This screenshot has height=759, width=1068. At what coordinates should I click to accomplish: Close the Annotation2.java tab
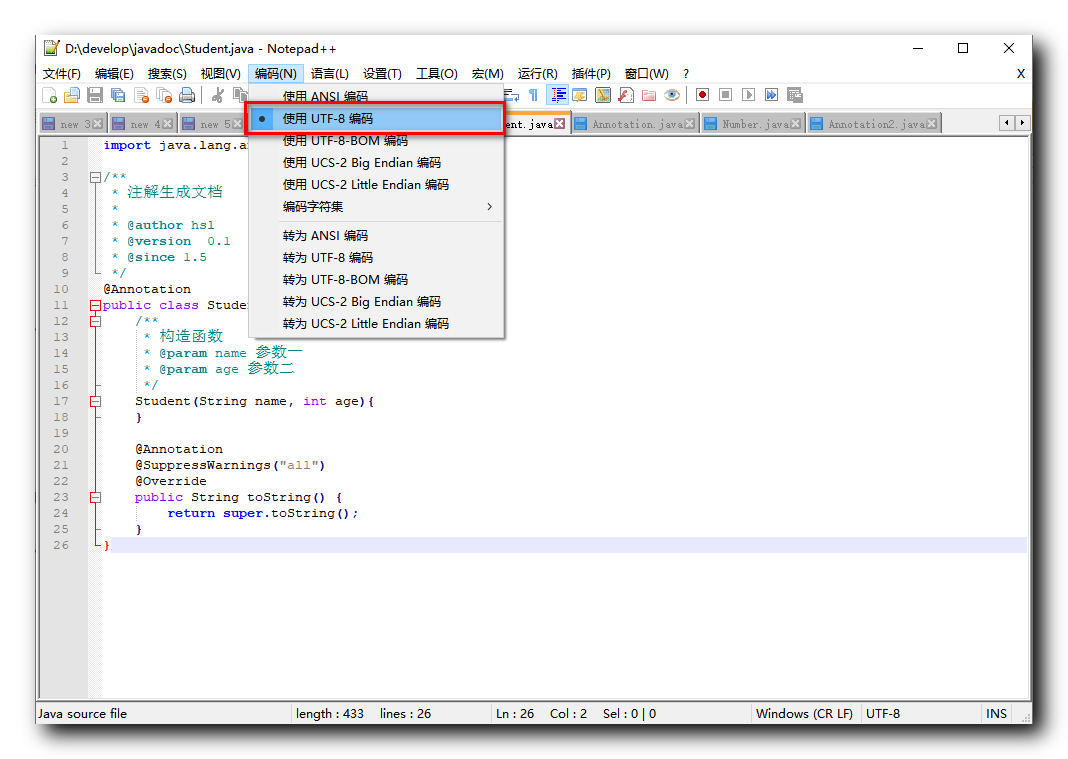pyautogui.click(x=931, y=123)
